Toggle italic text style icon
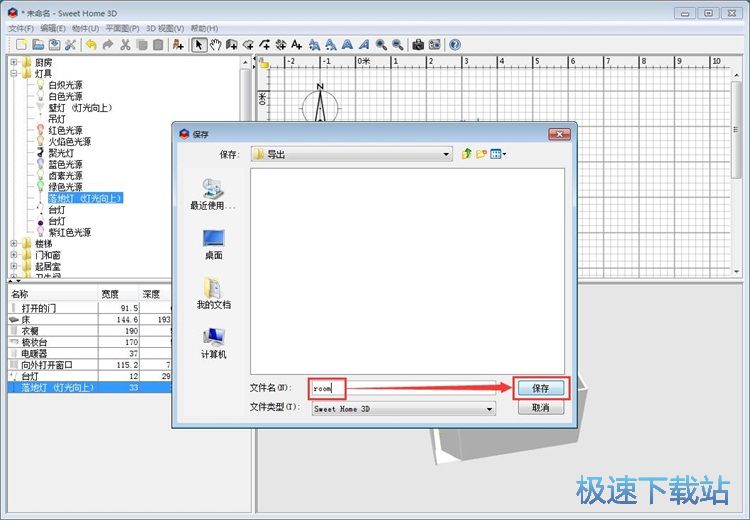The image size is (750, 520). click(364, 45)
